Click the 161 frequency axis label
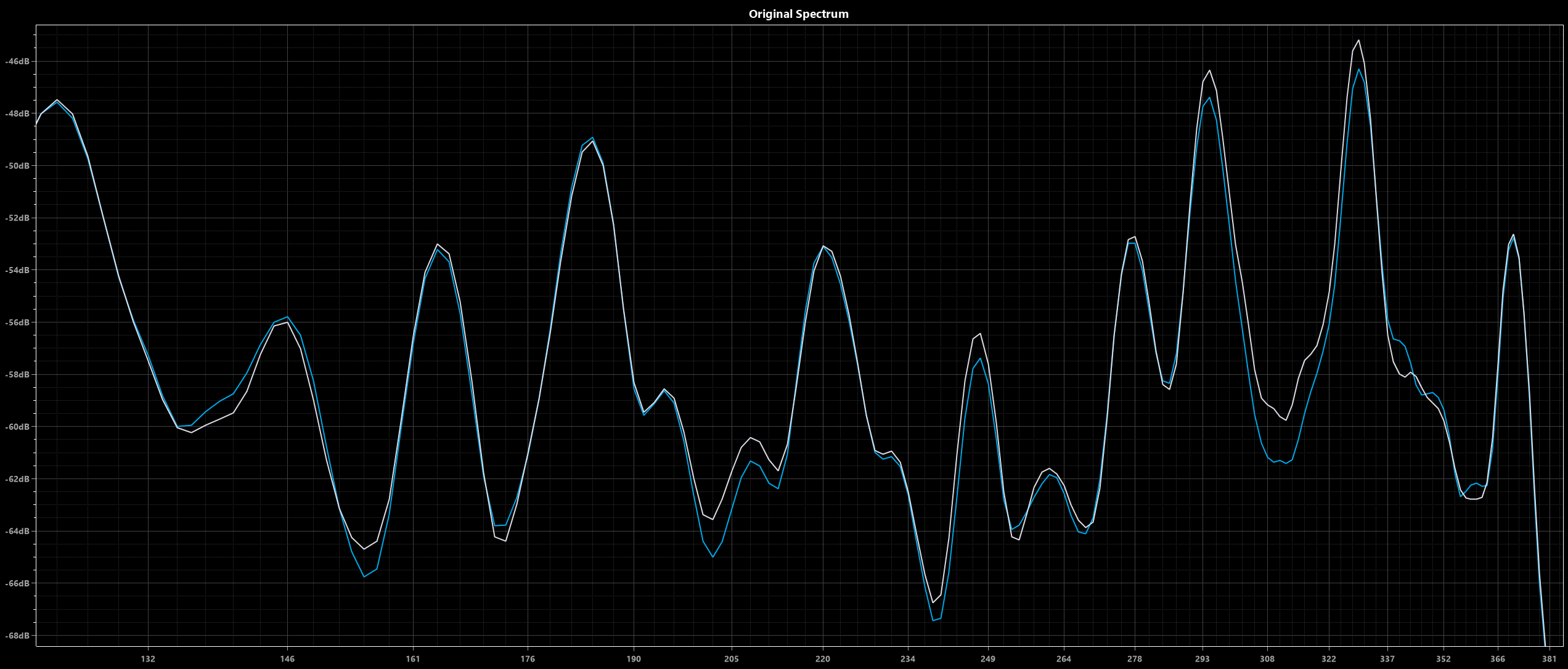Image resolution: width=1568 pixels, height=669 pixels. point(412,659)
